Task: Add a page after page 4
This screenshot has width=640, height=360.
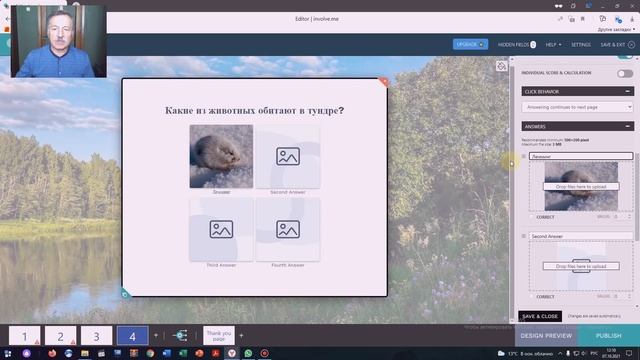Action: click(156, 336)
